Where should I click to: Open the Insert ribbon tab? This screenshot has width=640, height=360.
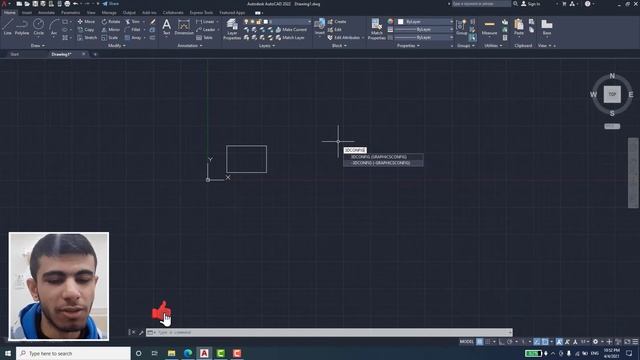27,13
